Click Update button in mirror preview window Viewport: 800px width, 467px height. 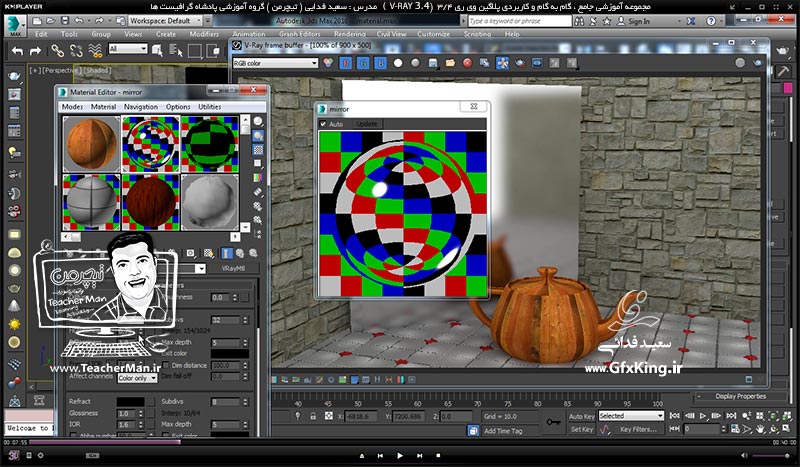click(x=366, y=124)
